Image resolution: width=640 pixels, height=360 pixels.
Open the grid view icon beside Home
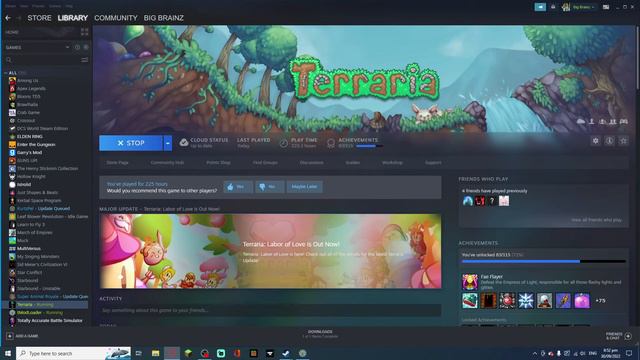(x=84, y=32)
